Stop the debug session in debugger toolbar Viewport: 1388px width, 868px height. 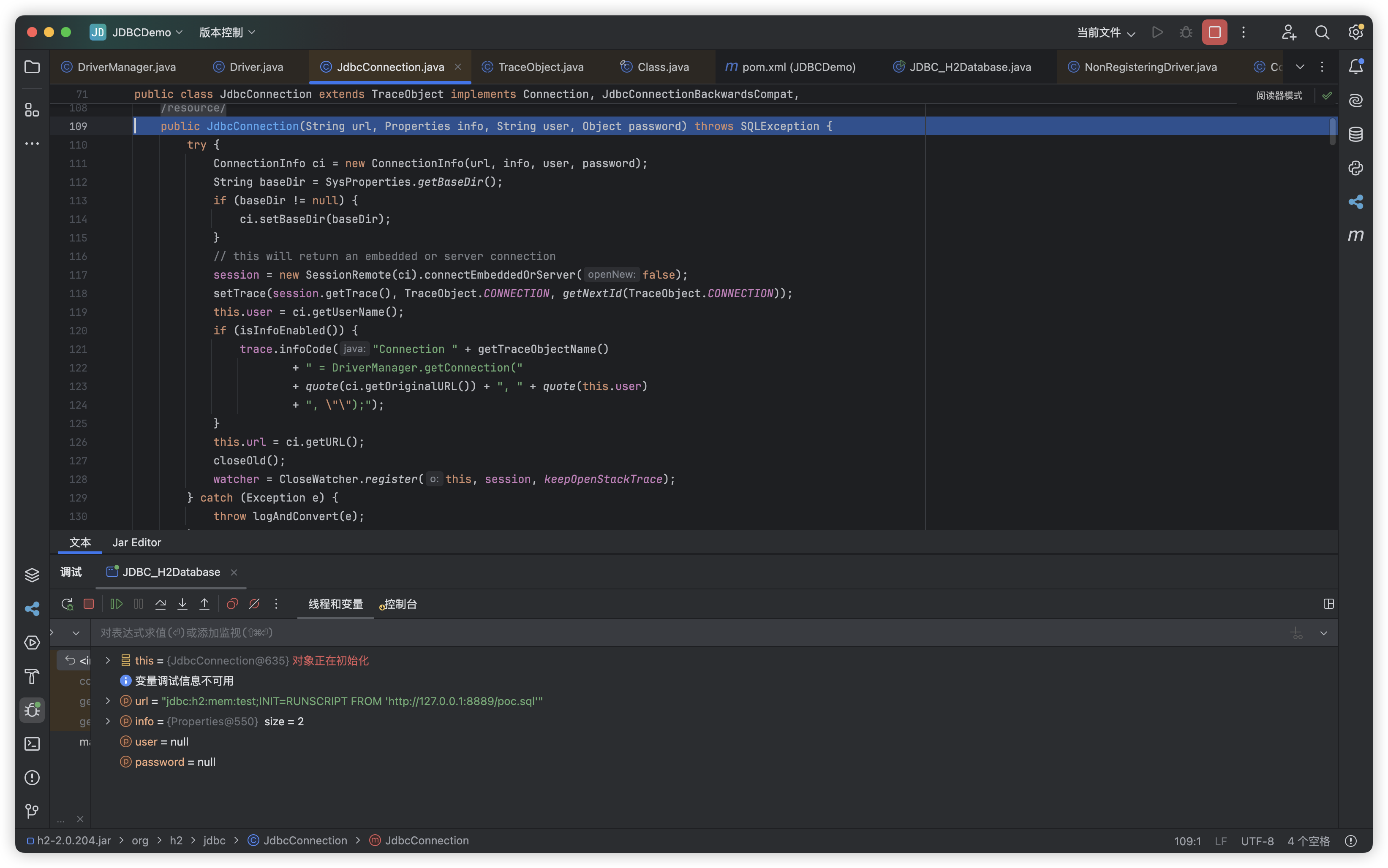pyautogui.click(x=88, y=604)
